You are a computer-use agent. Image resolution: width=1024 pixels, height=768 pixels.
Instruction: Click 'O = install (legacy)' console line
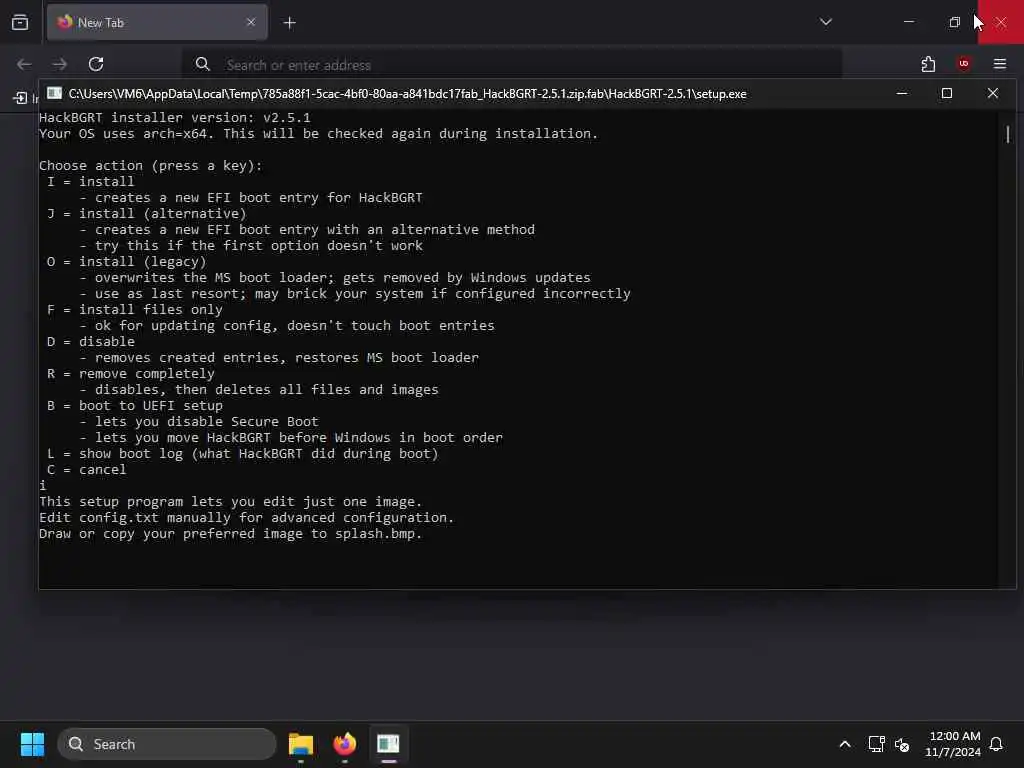126,262
